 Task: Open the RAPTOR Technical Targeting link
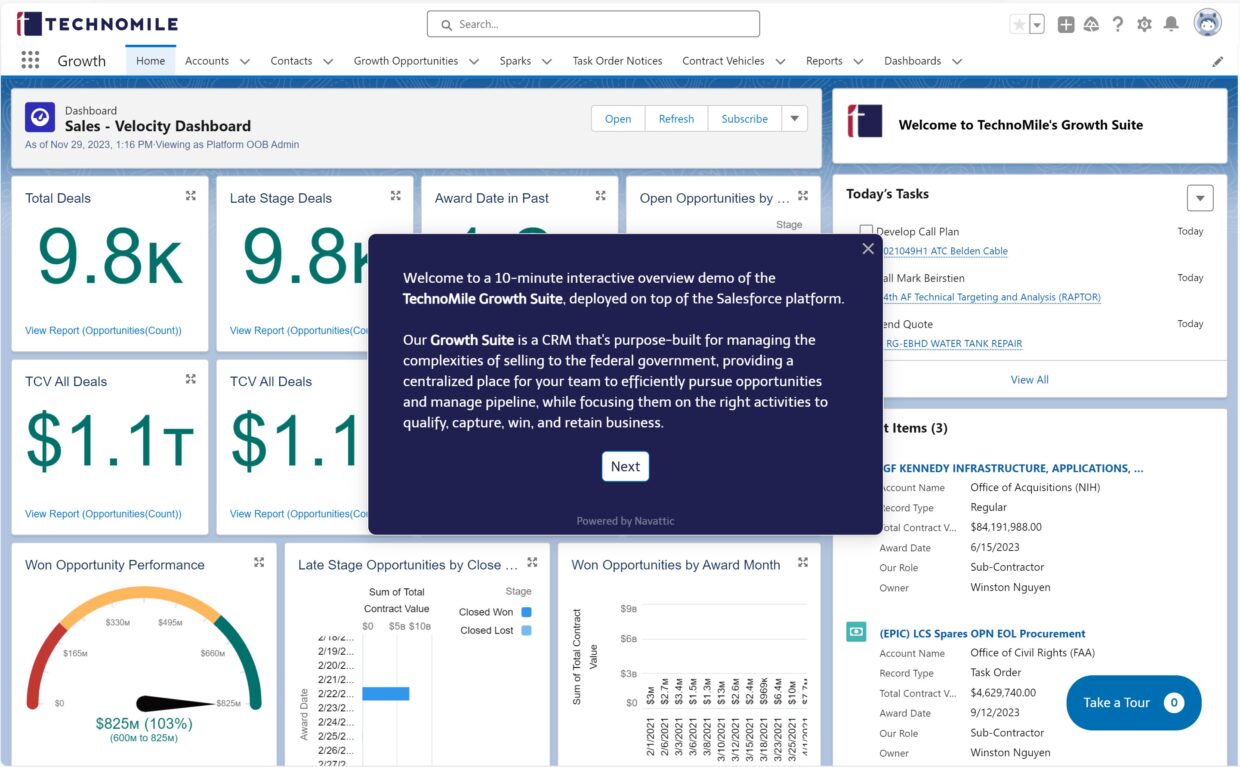click(991, 297)
